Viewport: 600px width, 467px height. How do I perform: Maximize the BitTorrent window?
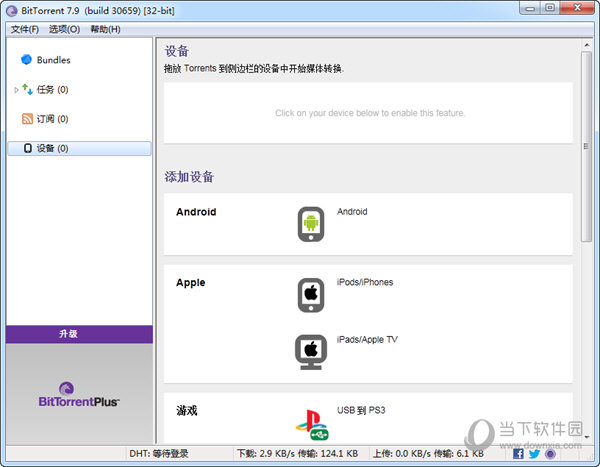550,8
